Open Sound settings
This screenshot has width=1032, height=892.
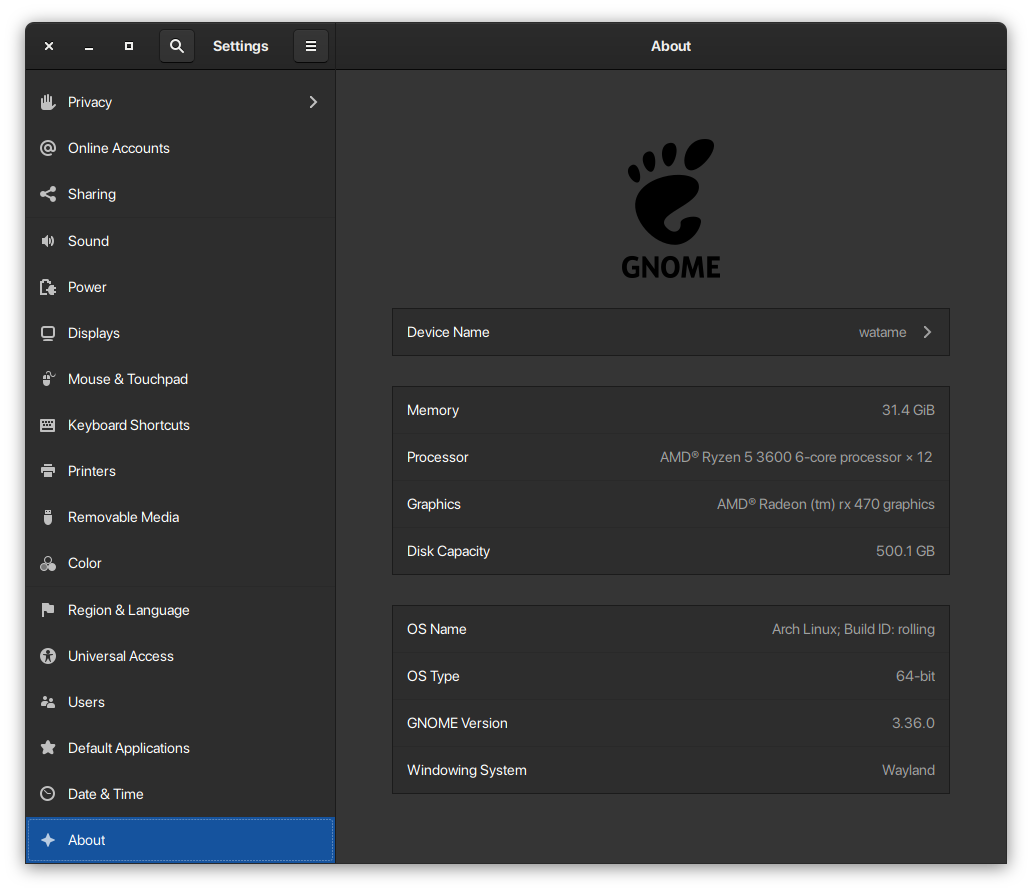180,241
